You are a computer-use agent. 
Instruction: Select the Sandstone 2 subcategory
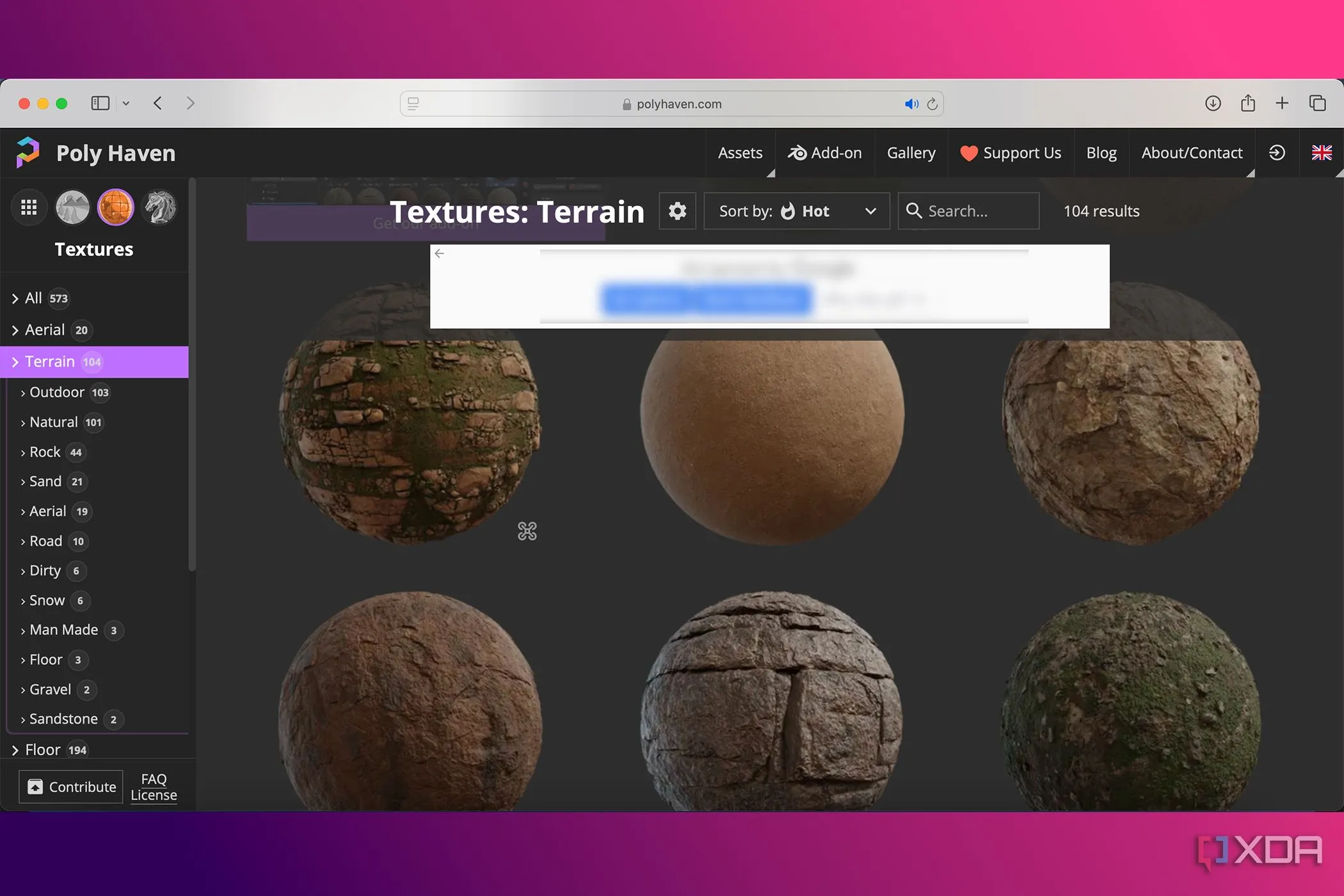(71, 719)
